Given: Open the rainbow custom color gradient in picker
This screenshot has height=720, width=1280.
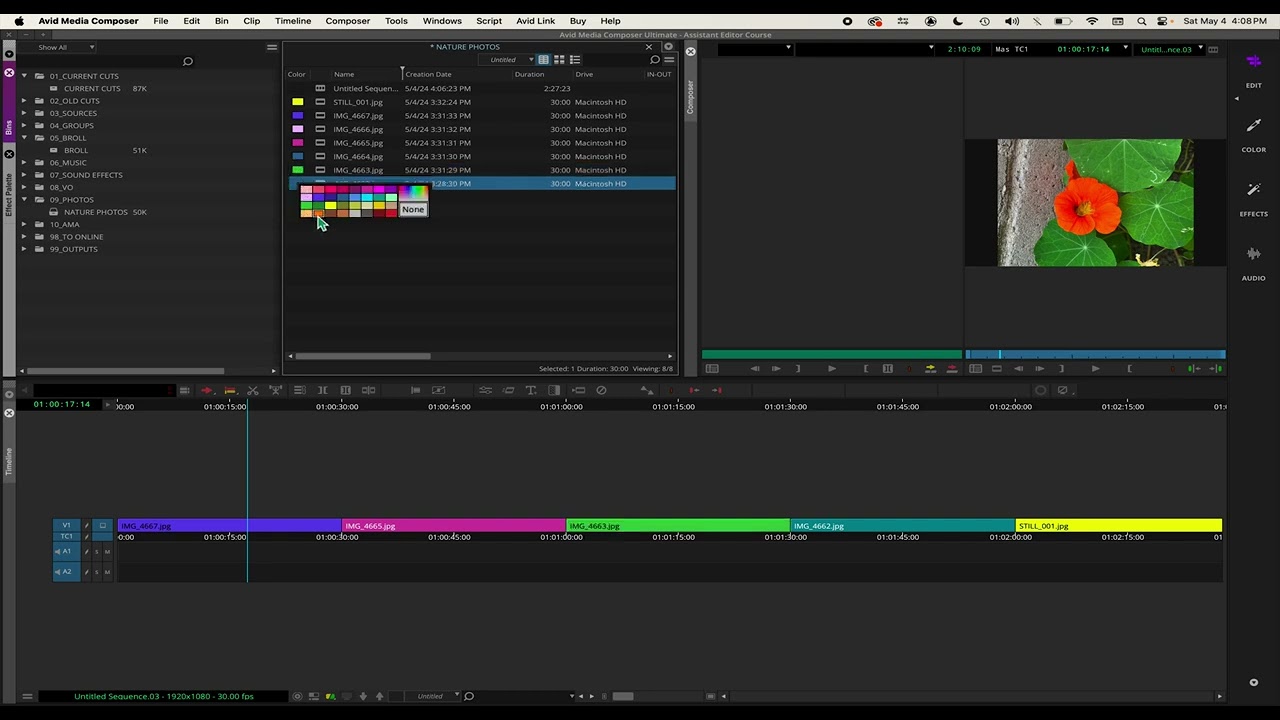Looking at the screenshot, I should pos(413,192).
